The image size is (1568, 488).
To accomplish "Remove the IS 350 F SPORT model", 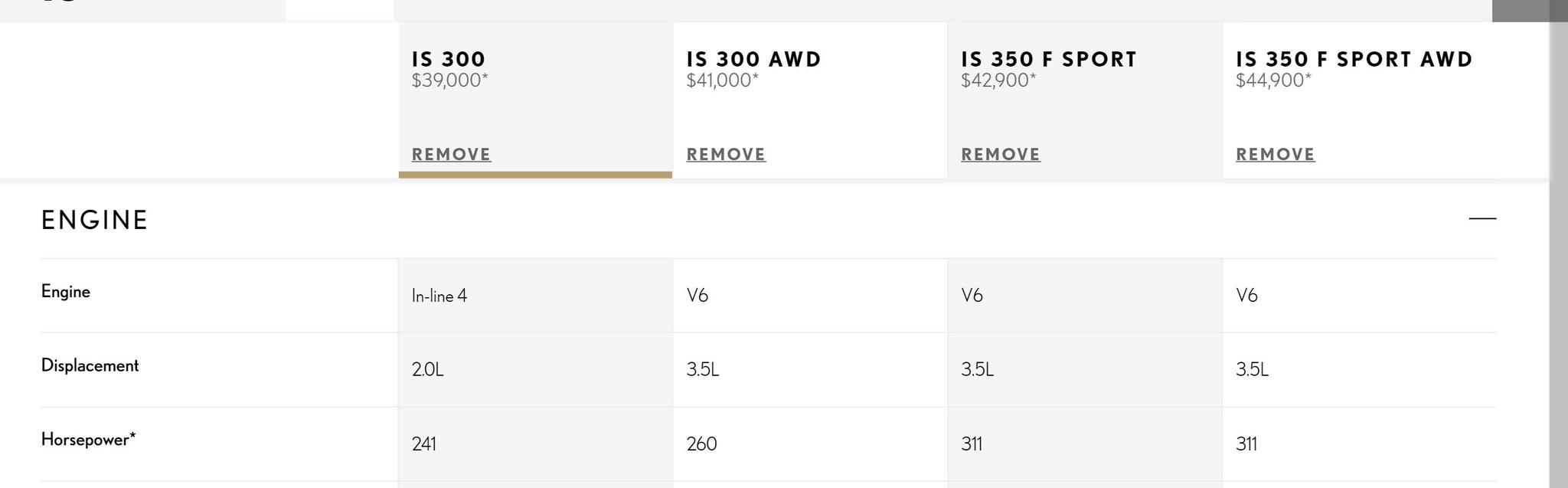I will pyautogui.click(x=1001, y=155).
